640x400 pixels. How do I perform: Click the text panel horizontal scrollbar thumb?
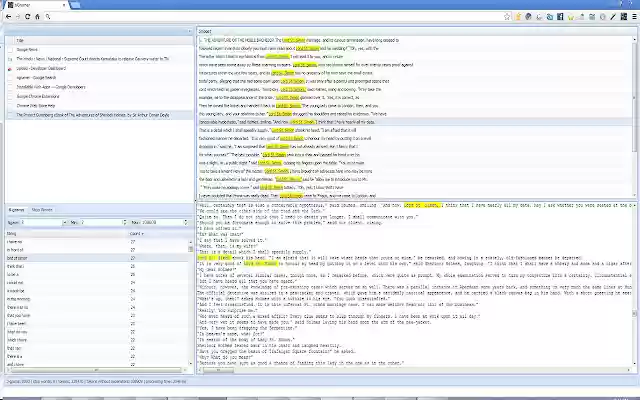218,370
